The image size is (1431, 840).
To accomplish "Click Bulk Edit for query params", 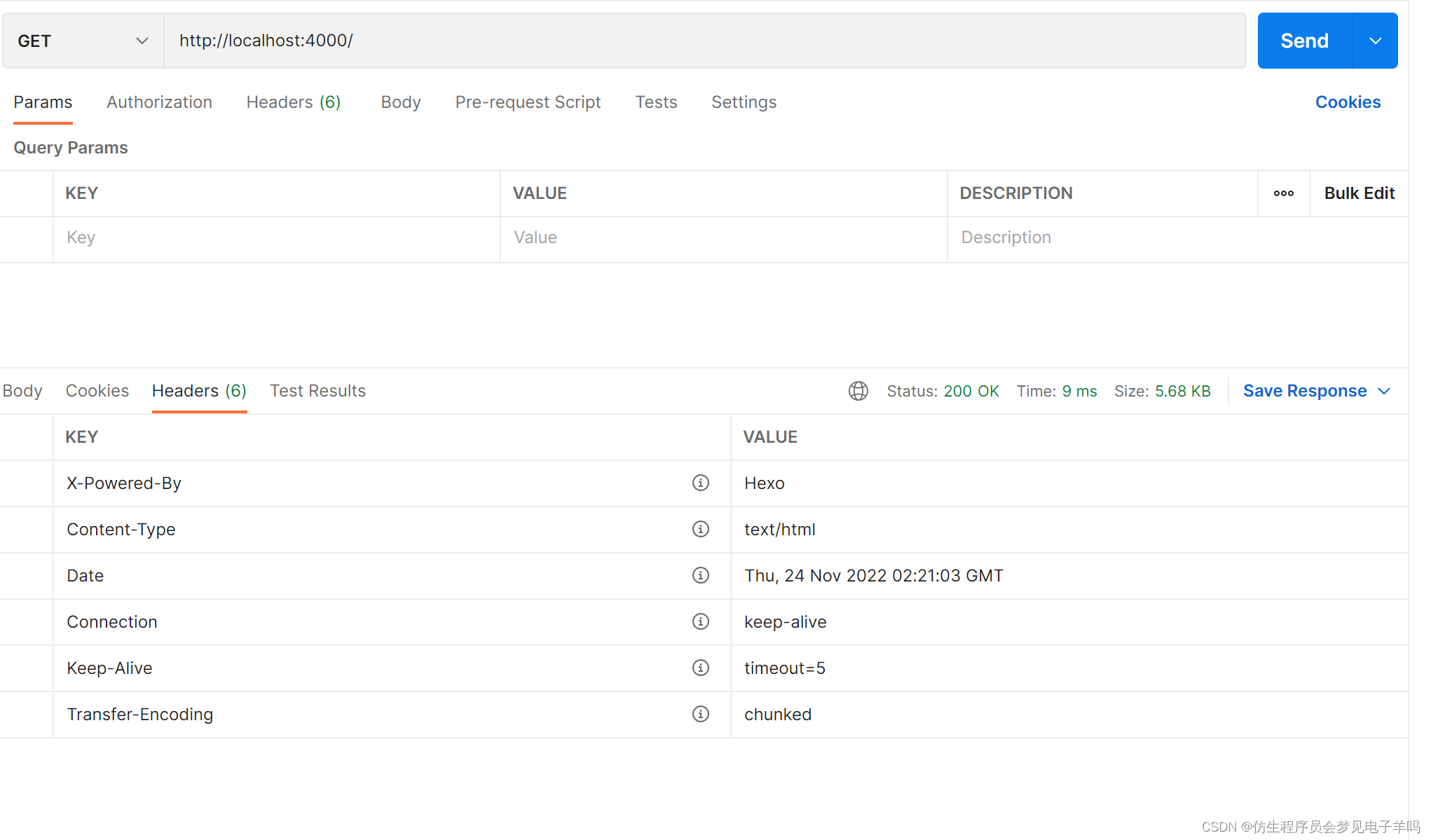I will tap(1359, 193).
